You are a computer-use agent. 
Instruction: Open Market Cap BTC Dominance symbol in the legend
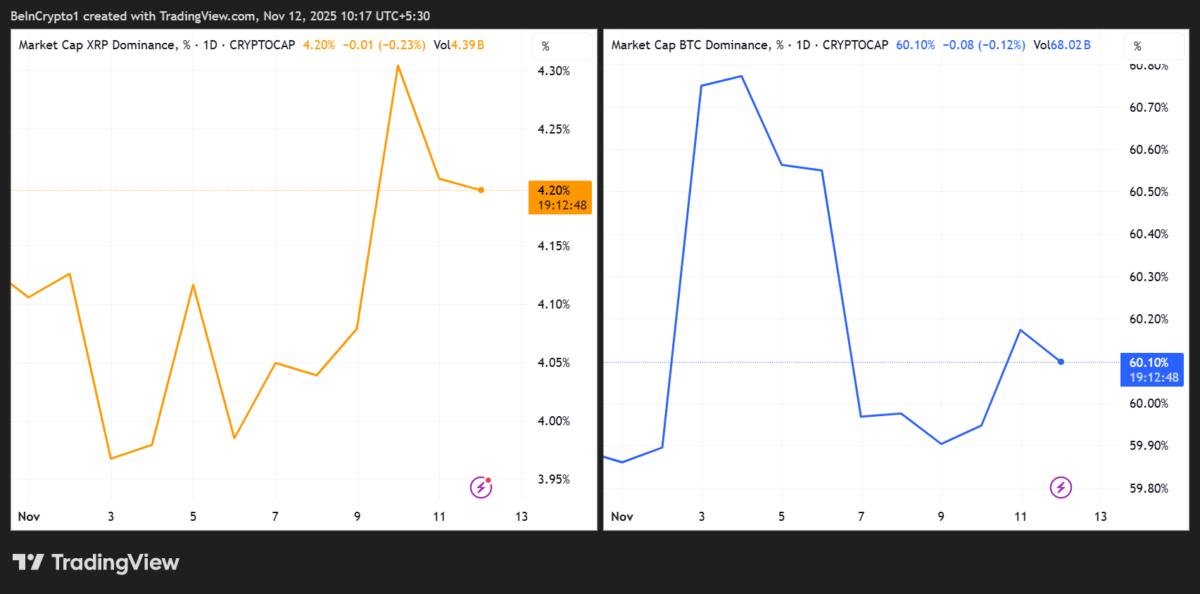tap(695, 44)
